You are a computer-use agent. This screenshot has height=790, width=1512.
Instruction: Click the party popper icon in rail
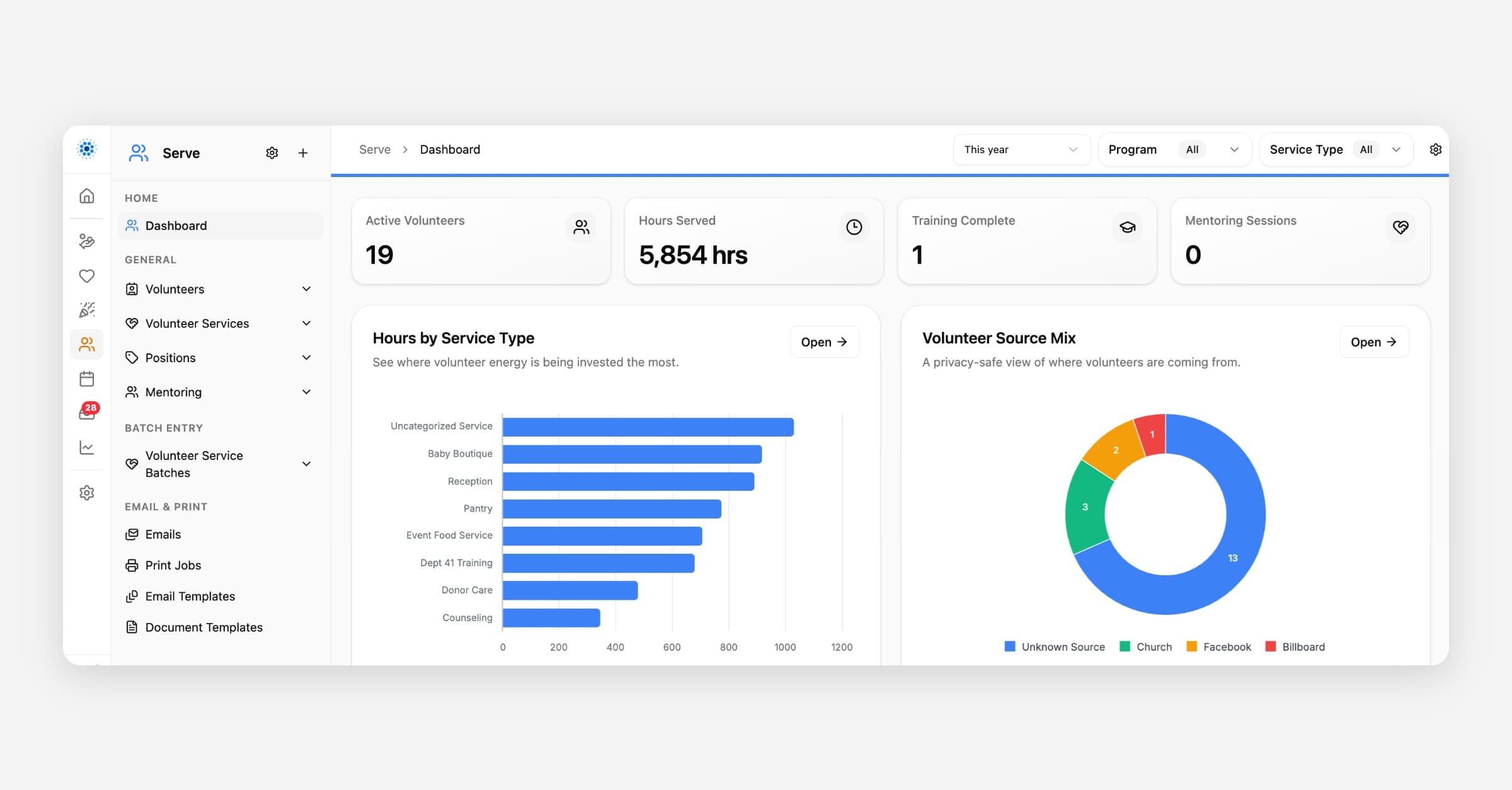pos(87,310)
